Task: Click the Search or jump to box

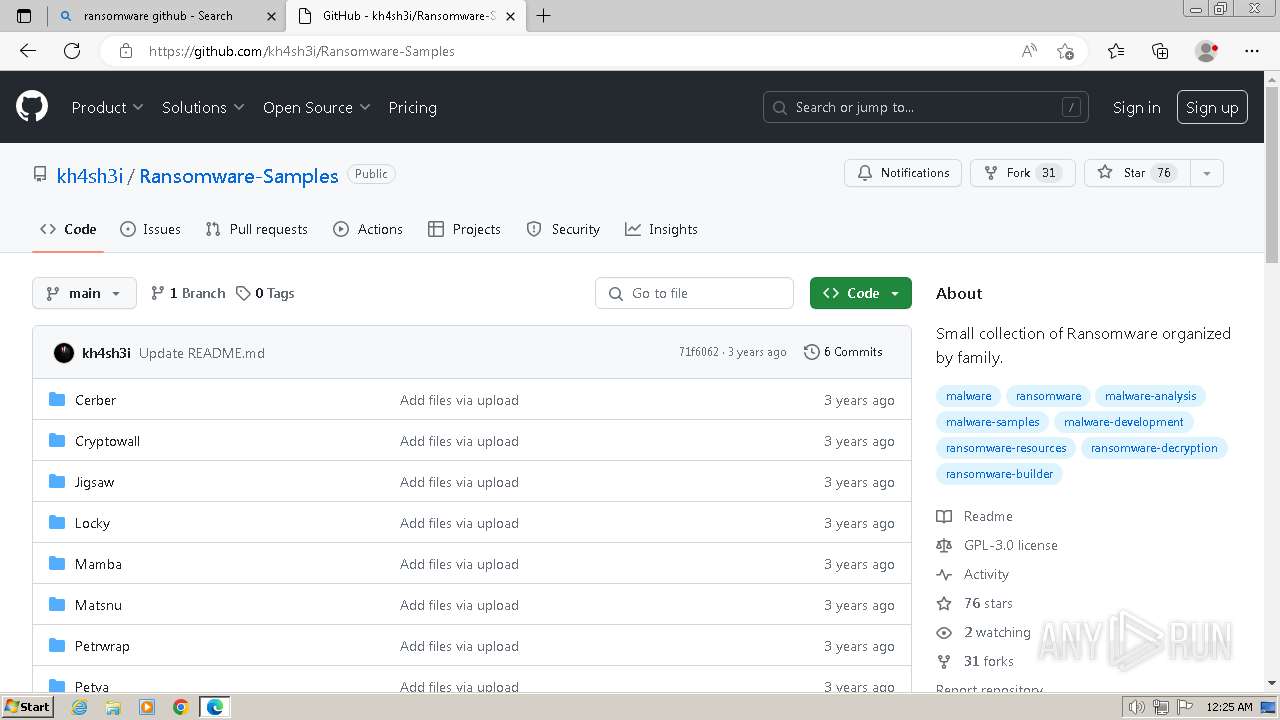Action: pyautogui.click(x=926, y=107)
